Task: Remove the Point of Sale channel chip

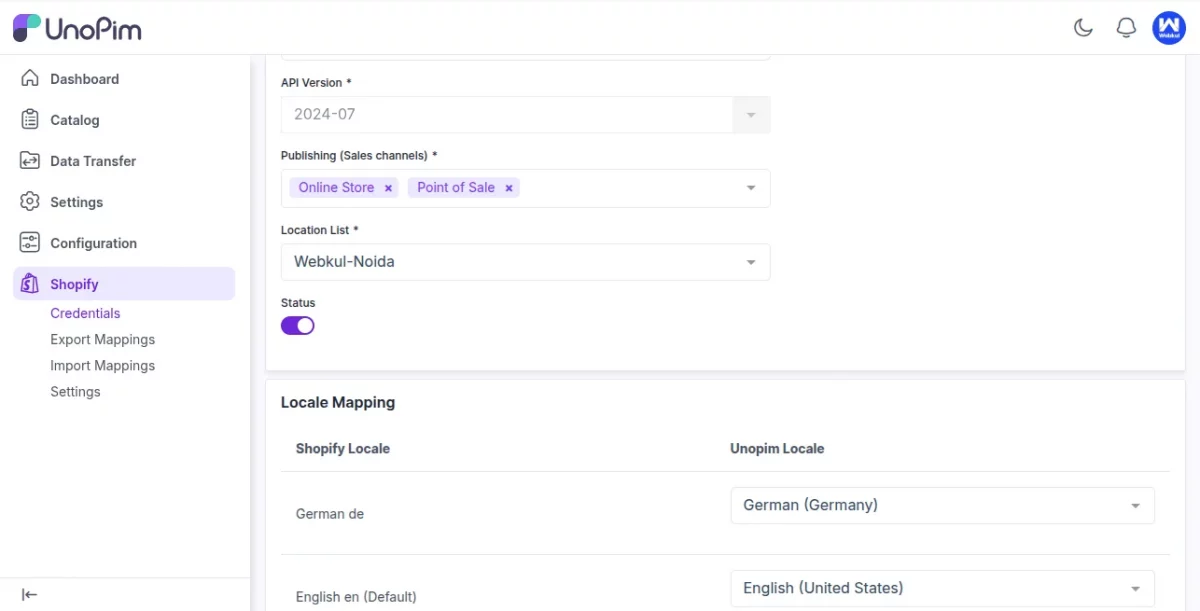Action: click(509, 187)
